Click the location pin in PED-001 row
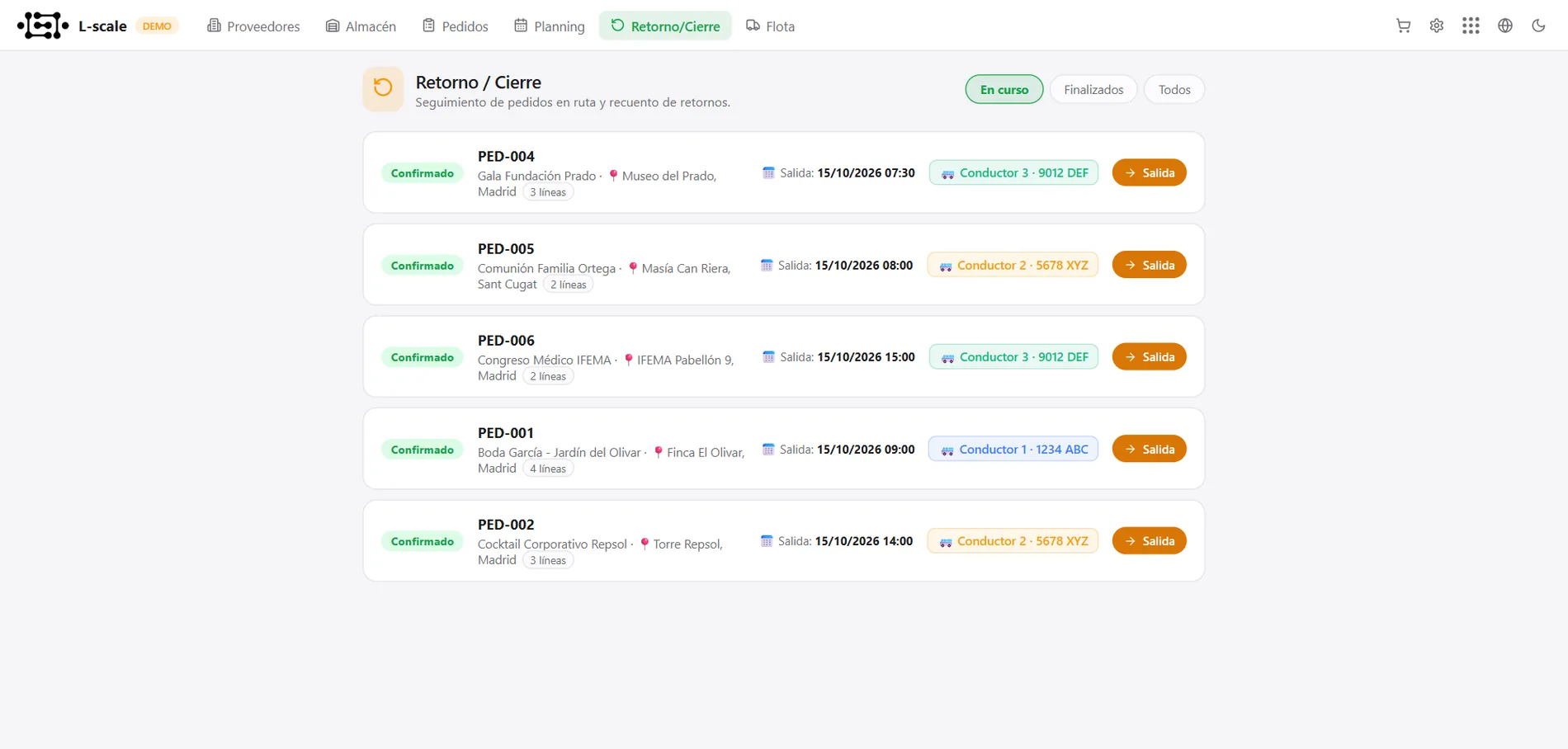The width and height of the screenshot is (1568, 749). (x=658, y=452)
